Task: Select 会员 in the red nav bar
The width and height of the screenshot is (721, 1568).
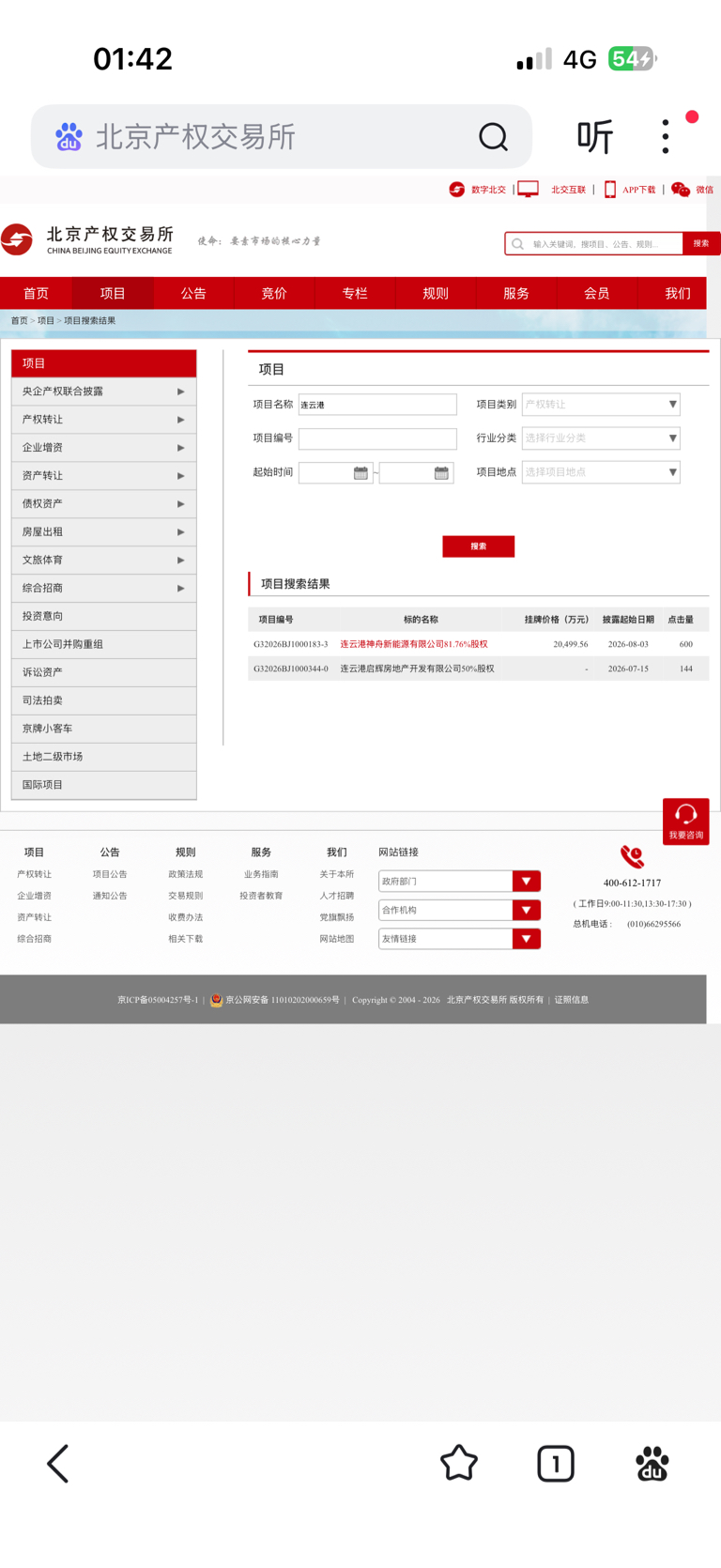Action: point(597,294)
